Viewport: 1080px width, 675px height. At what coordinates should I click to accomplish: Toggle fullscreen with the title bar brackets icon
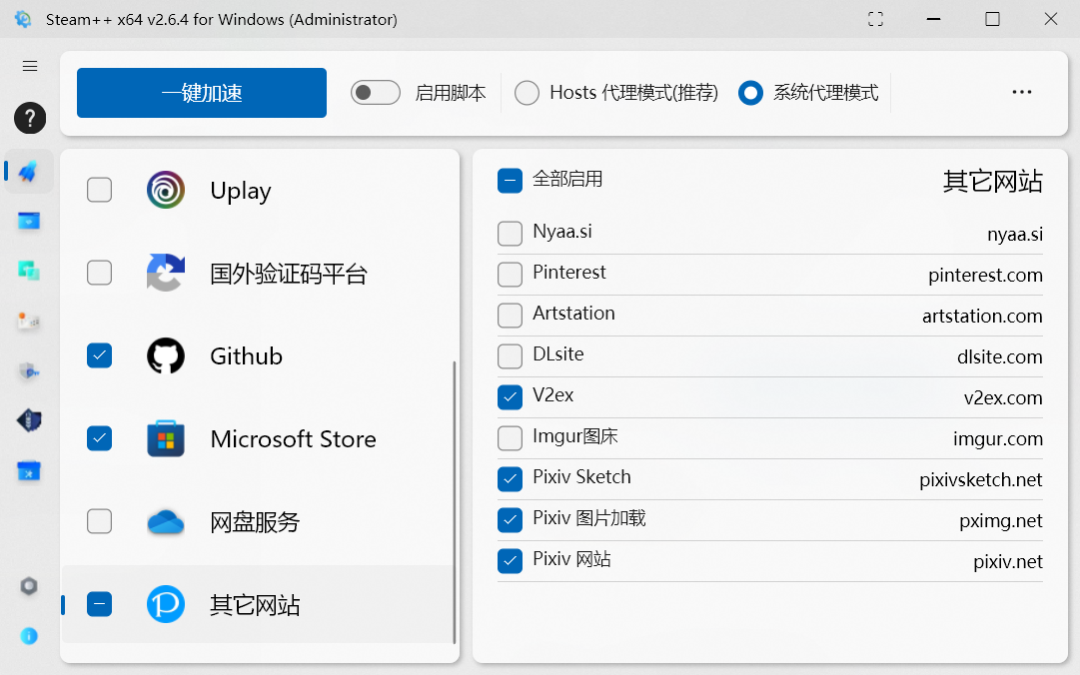coord(875,19)
